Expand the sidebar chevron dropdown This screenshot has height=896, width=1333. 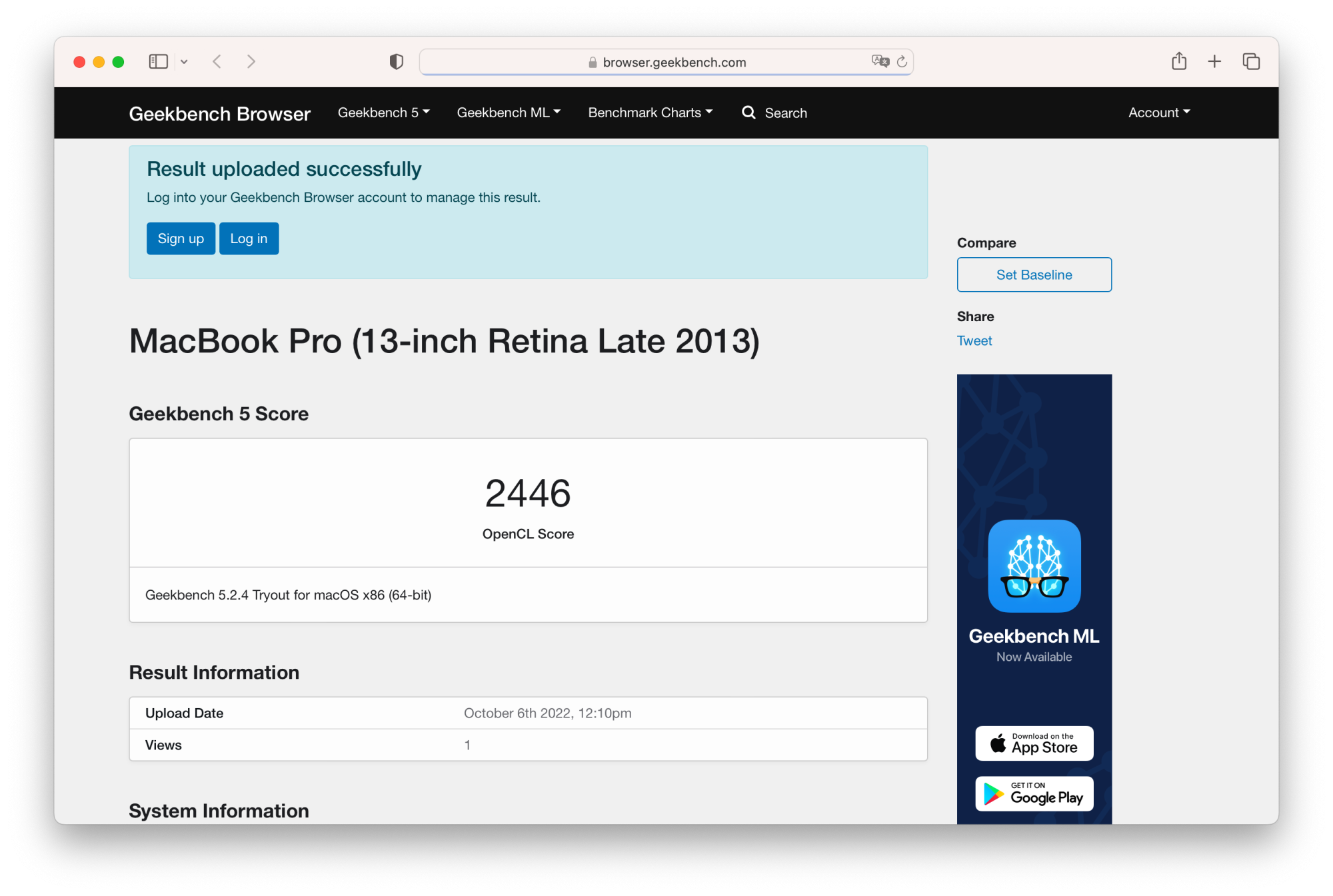(x=184, y=62)
